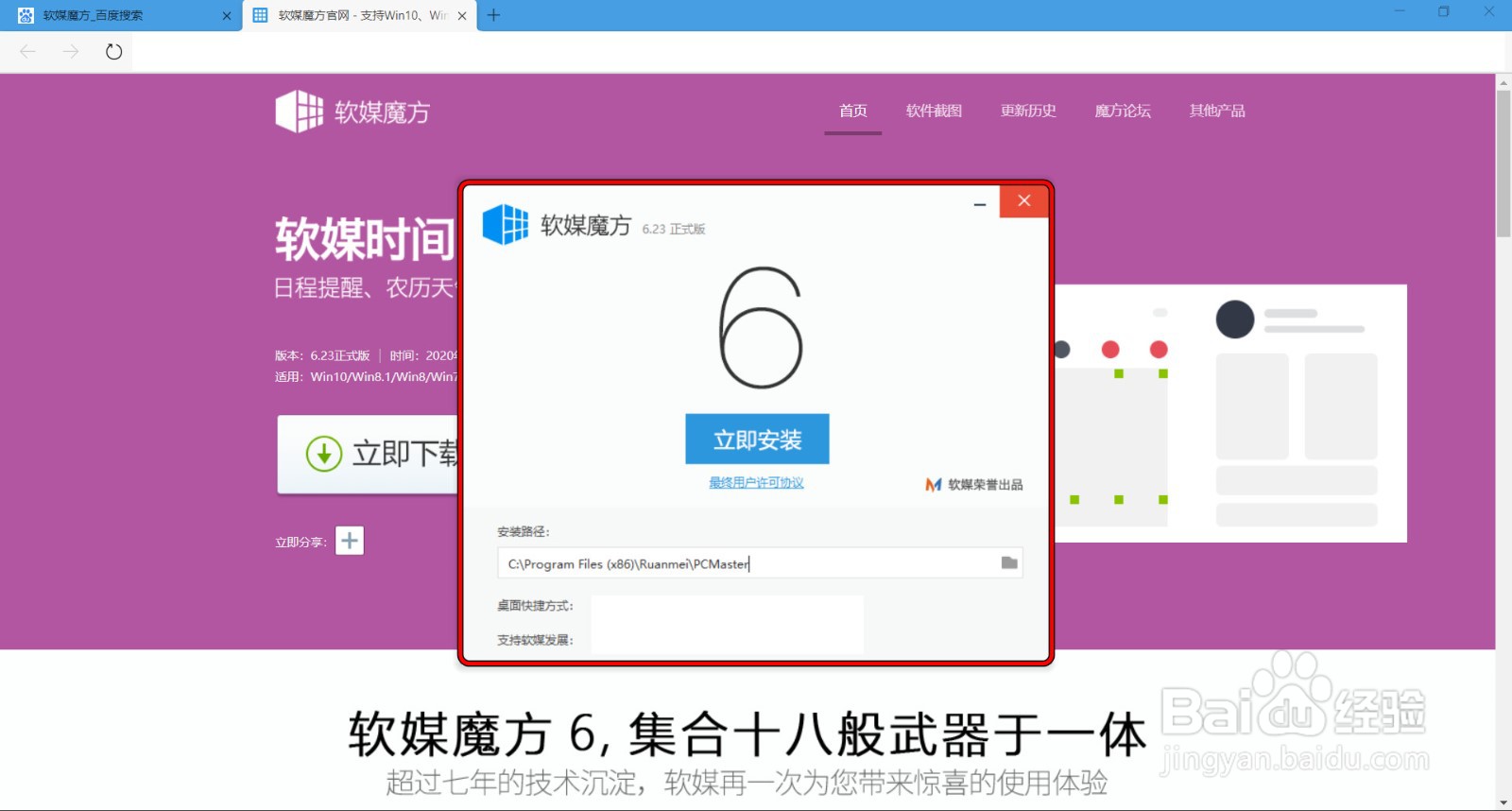Minimize the browser window
The height and width of the screenshot is (811, 1512).
(1400, 11)
